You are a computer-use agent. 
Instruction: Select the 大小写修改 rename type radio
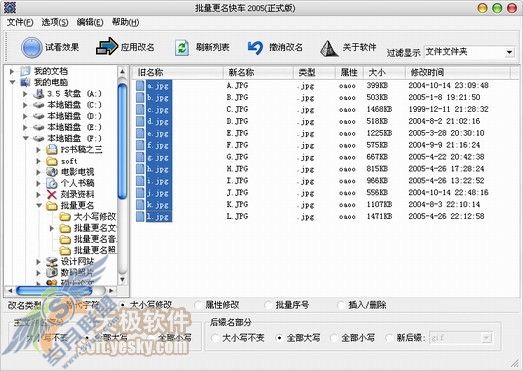tap(123, 305)
